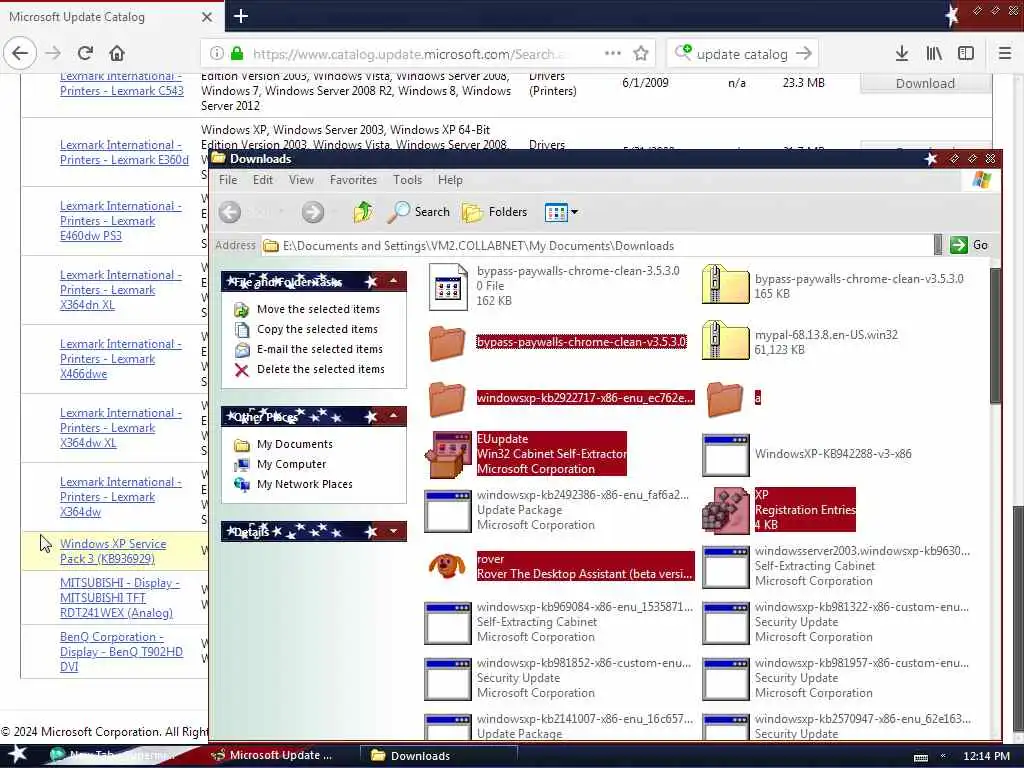Open the browser hamburger menu

pos(1004,54)
